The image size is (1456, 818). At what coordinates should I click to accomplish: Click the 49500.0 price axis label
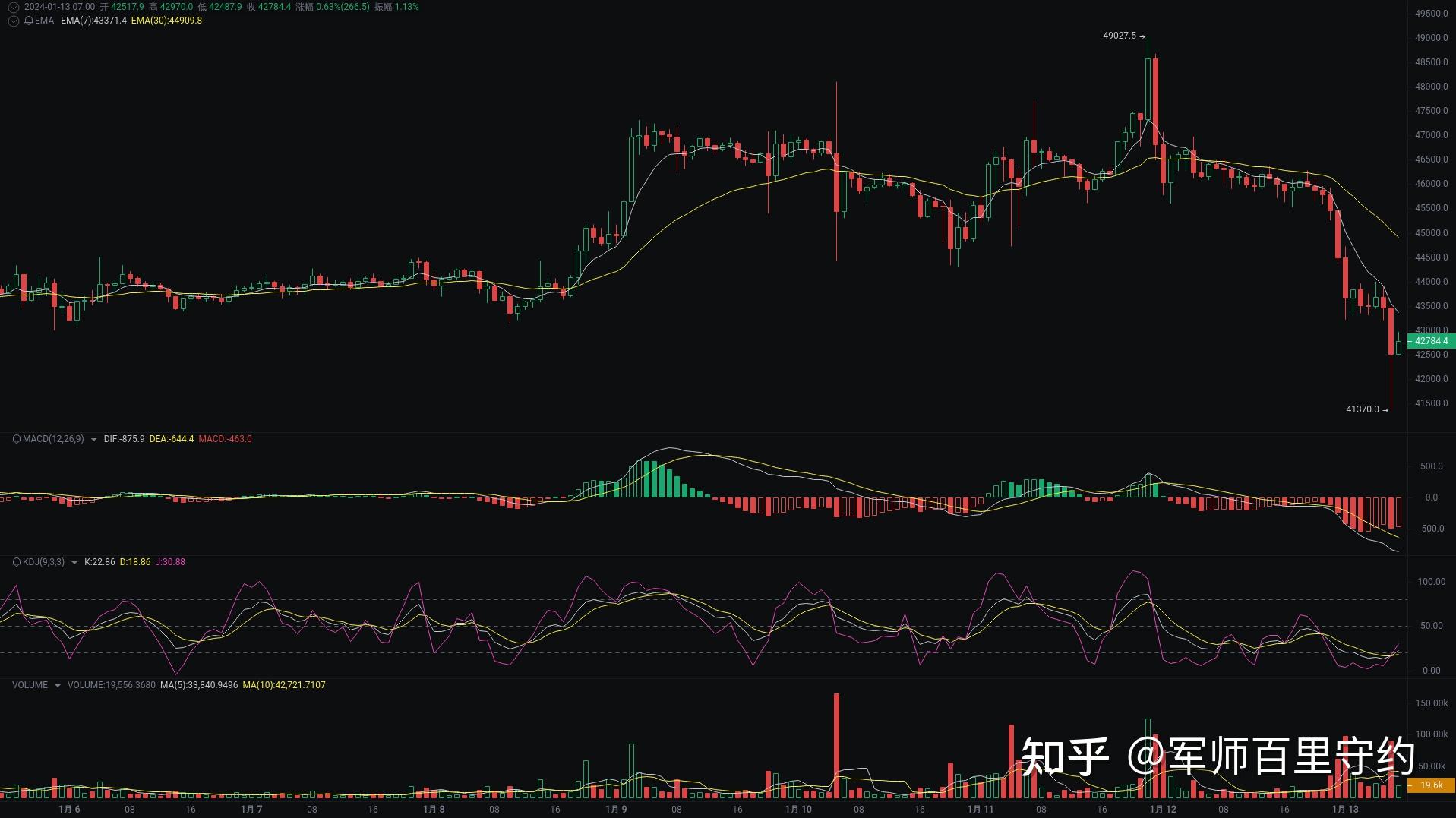pos(1432,14)
